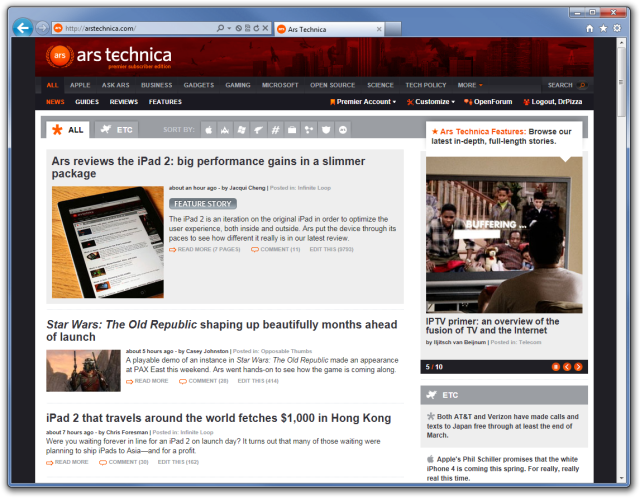Select the ALL section in top navigation
Image resolution: width=640 pixels, height=498 pixels.
coord(52,85)
